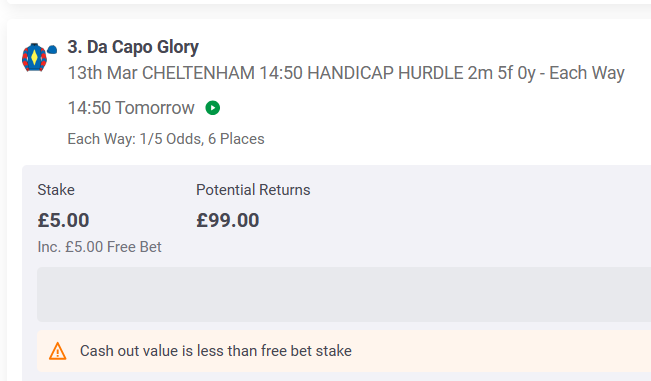
Task: Click the £99.00 potential returns value
Action: point(228,220)
